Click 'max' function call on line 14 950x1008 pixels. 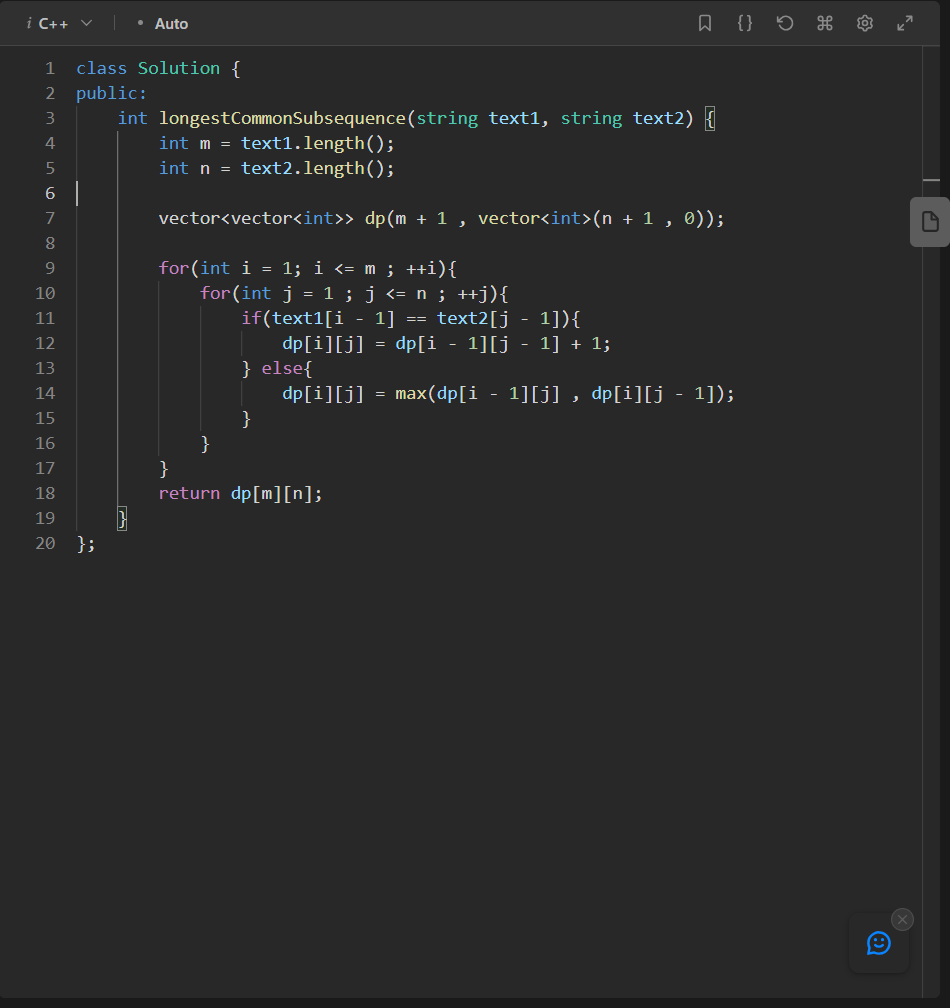(x=410, y=393)
